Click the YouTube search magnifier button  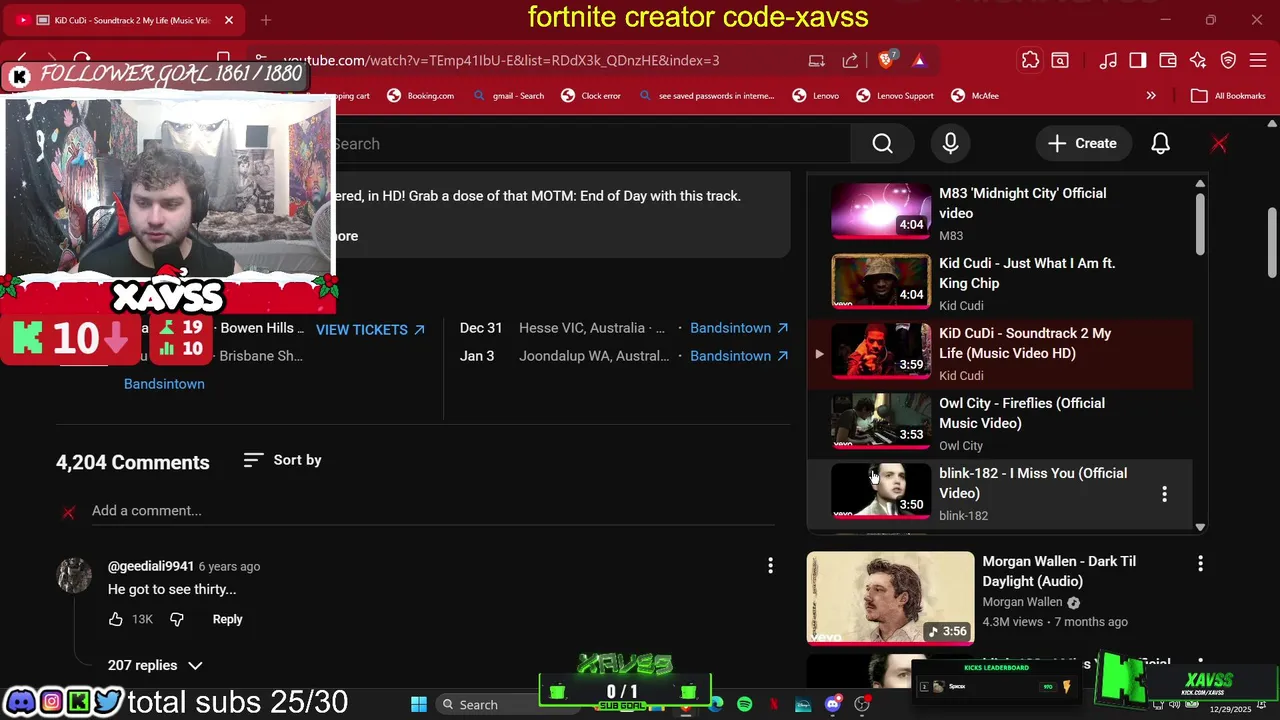pos(882,144)
